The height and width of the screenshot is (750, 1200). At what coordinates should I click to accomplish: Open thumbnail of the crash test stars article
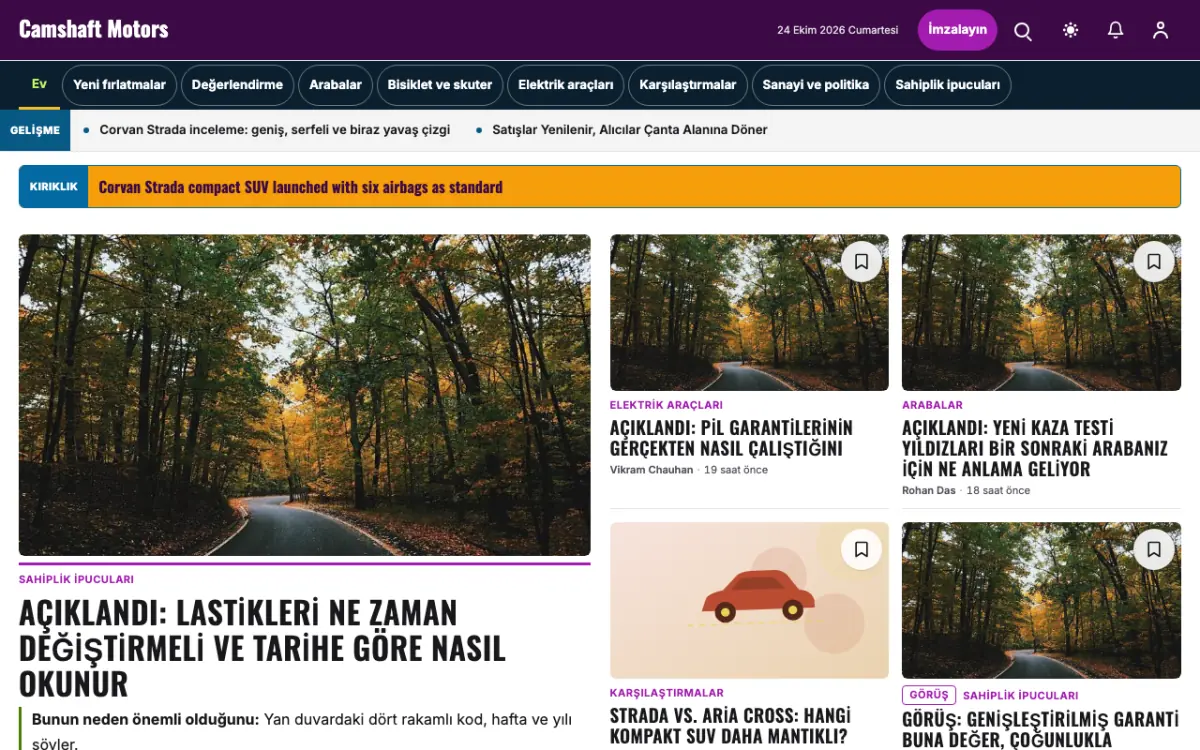pos(1041,313)
